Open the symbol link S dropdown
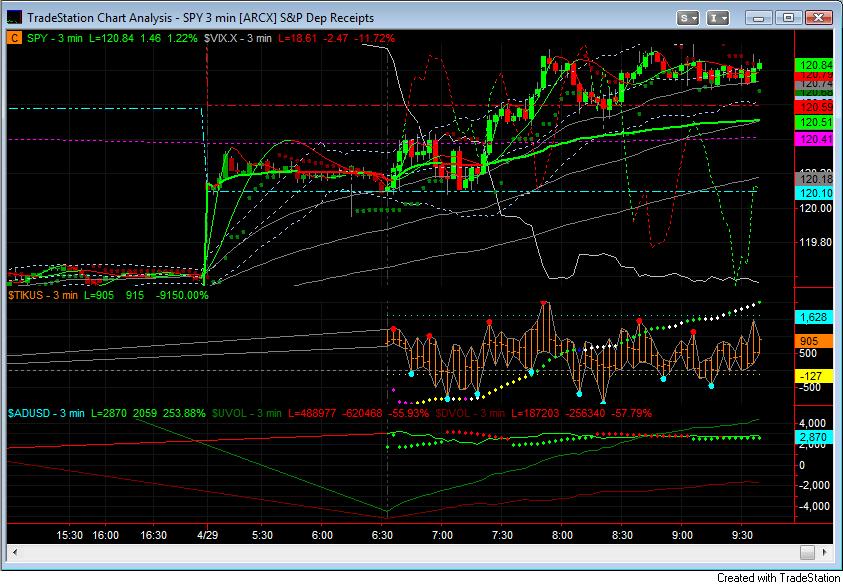Image resolution: width=843 pixels, height=584 pixels. (688, 18)
